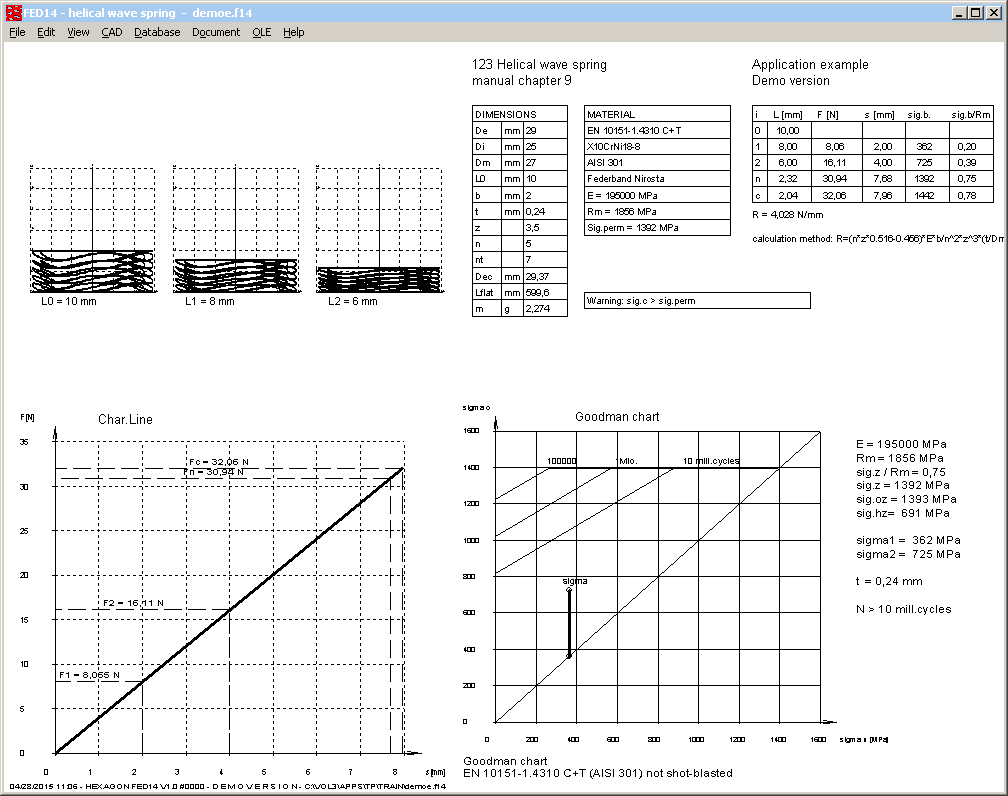
Task: Open the Edit menu
Action: (x=46, y=32)
